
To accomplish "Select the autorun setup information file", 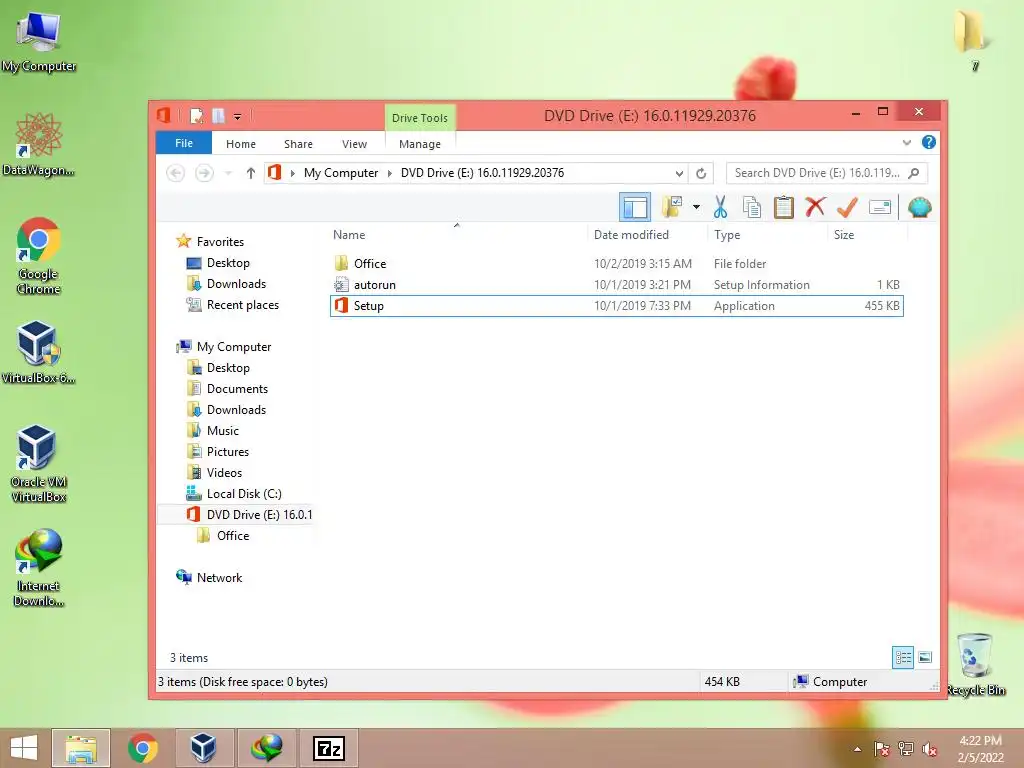I will 616,285.
